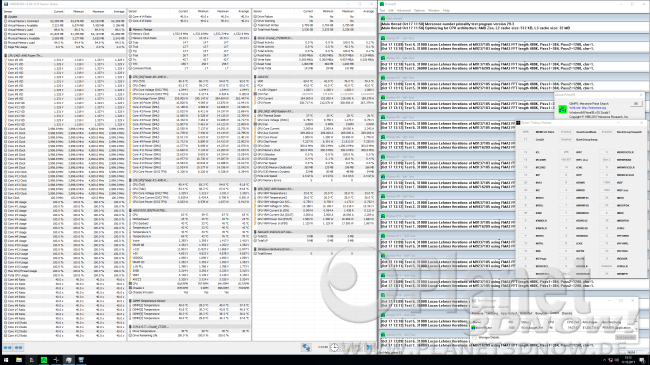
Task: Select the Physical Memory Load row
Action: click(64, 42)
